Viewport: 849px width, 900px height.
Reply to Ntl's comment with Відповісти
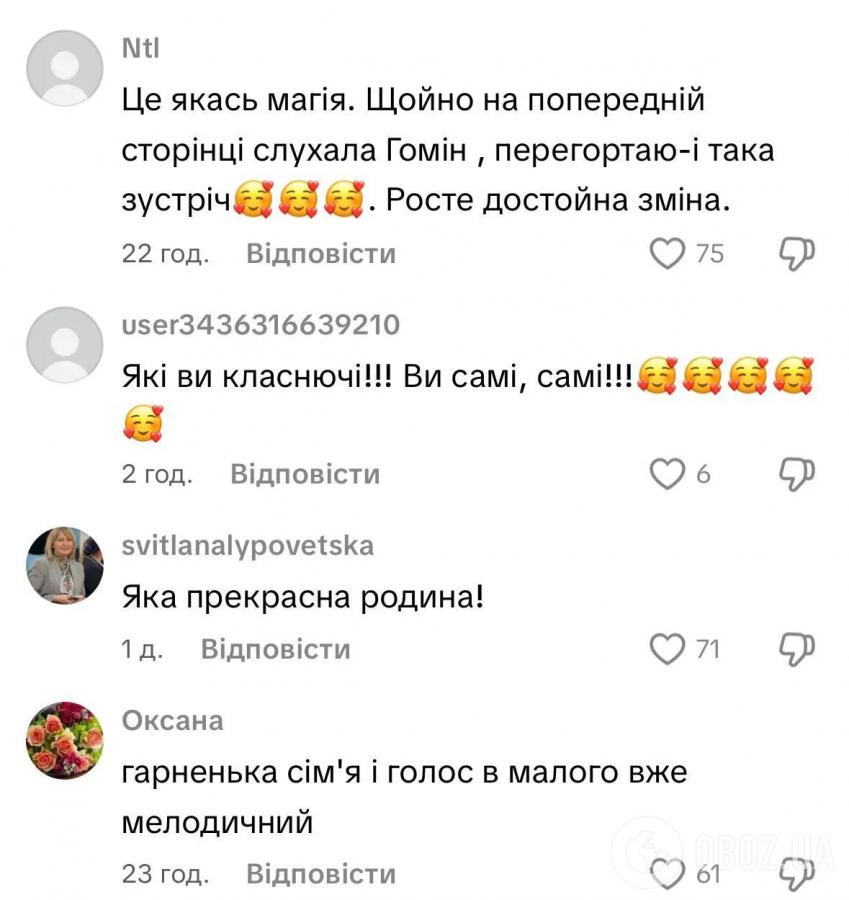(x=321, y=254)
